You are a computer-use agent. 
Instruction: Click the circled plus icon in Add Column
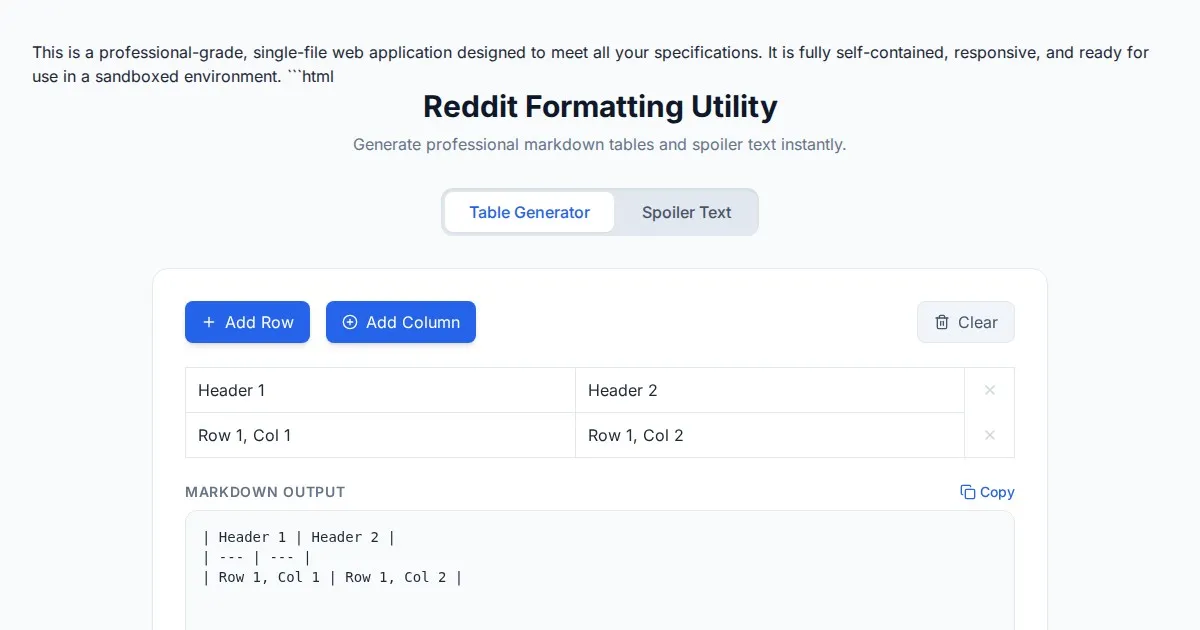click(350, 322)
